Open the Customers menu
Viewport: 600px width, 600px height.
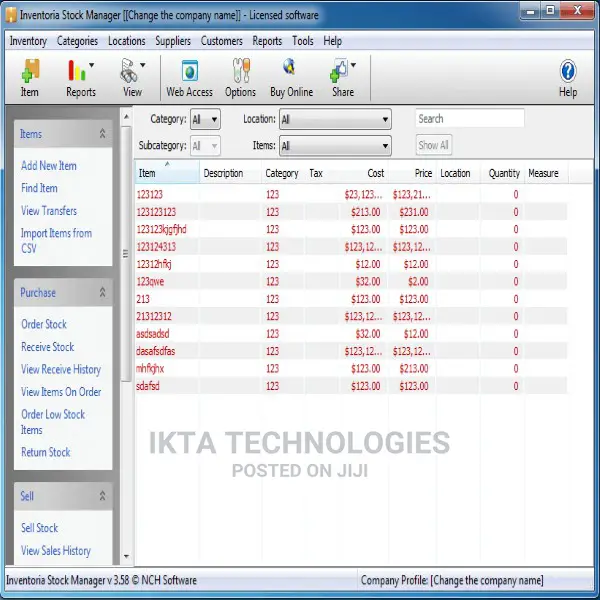[222, 41]
